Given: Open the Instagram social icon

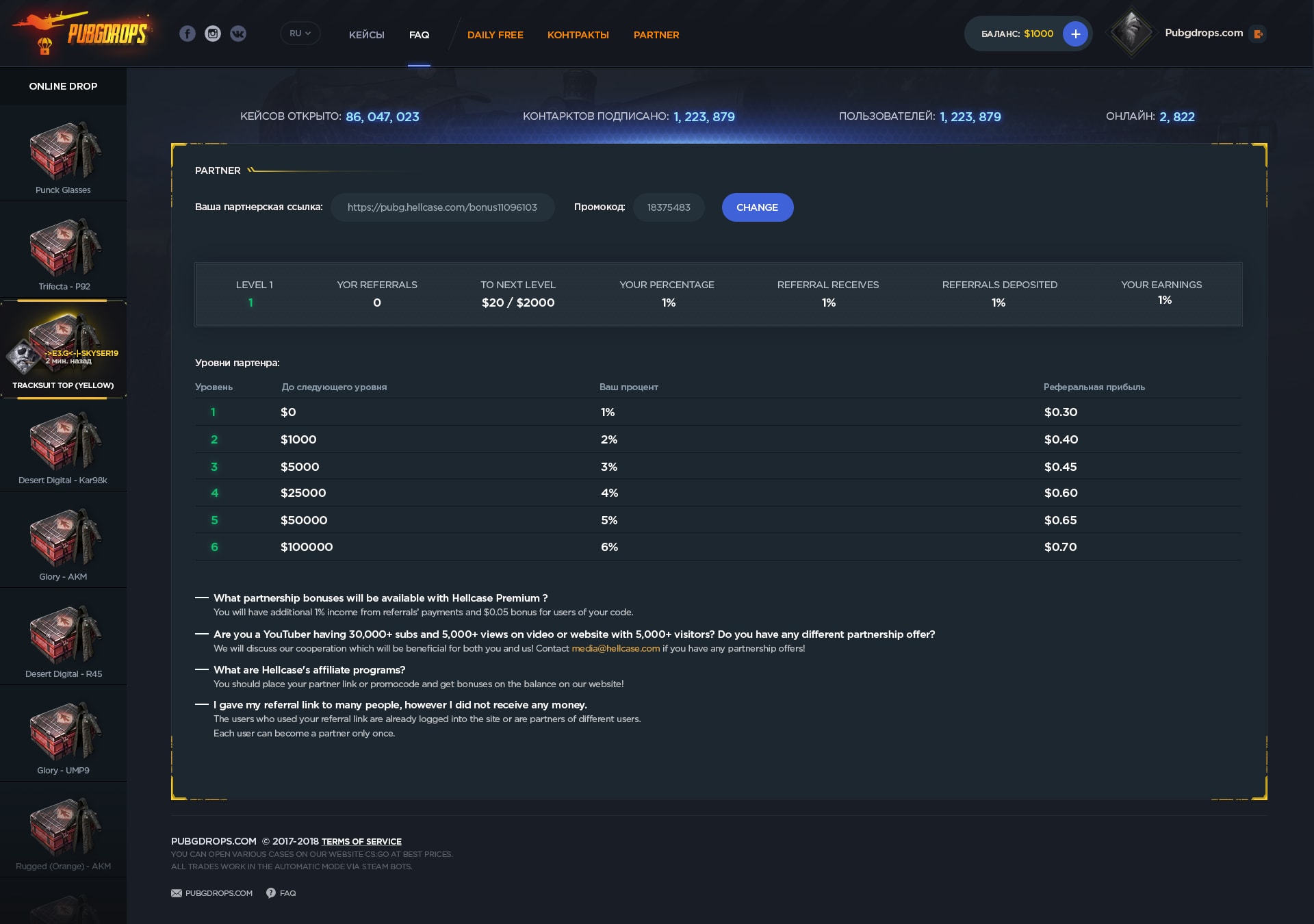Looking at the screenshot, I should coord(213,34).
